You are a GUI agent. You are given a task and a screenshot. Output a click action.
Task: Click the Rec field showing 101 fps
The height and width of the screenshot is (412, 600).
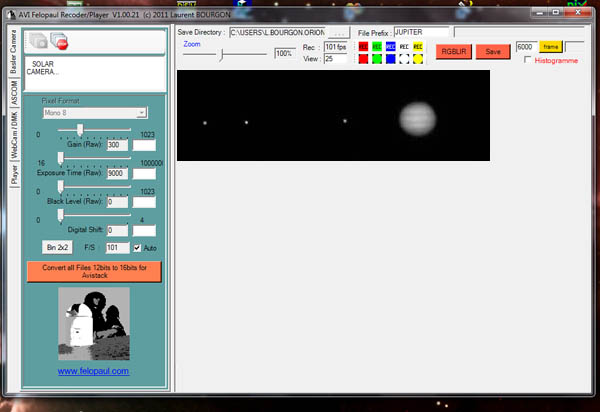(336, 47)
